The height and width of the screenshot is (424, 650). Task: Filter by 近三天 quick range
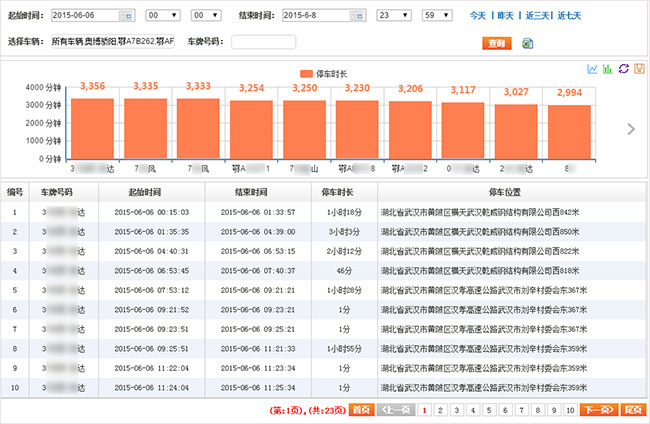tap(537, 16)
